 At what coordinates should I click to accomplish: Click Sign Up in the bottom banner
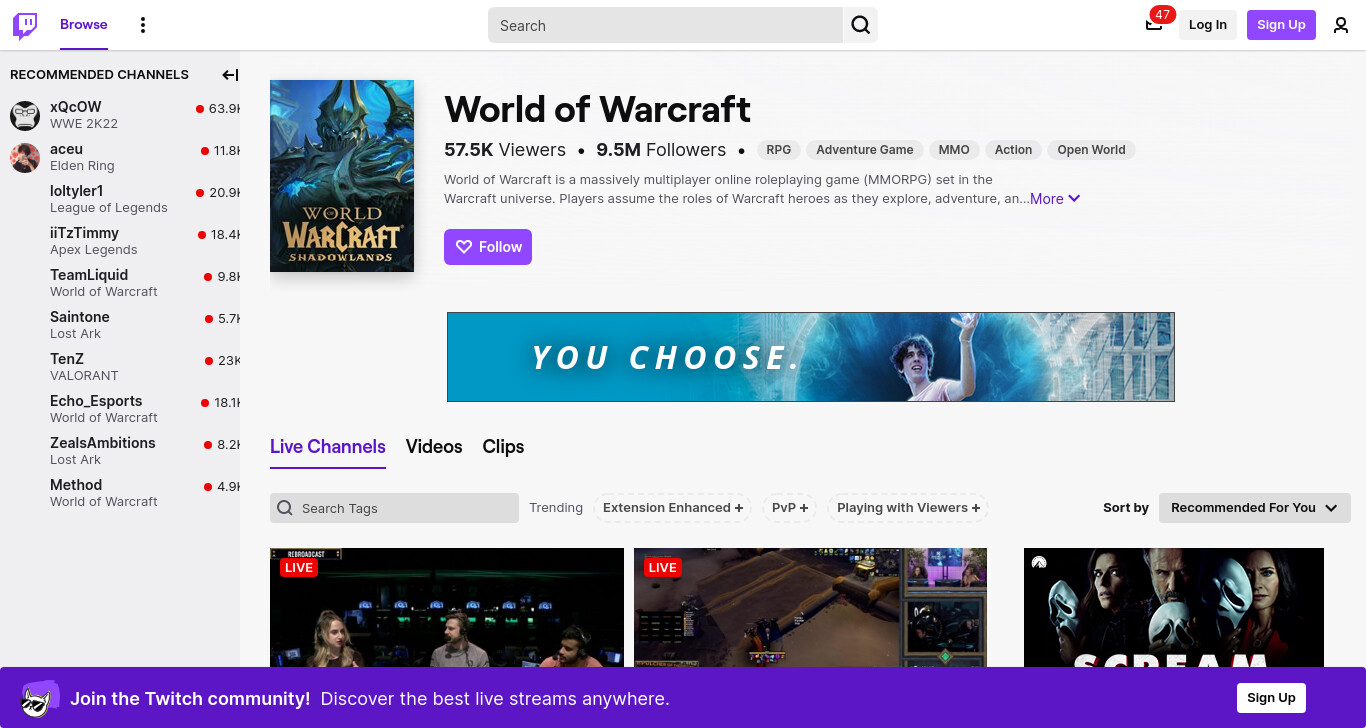(x=1271, y=698)
